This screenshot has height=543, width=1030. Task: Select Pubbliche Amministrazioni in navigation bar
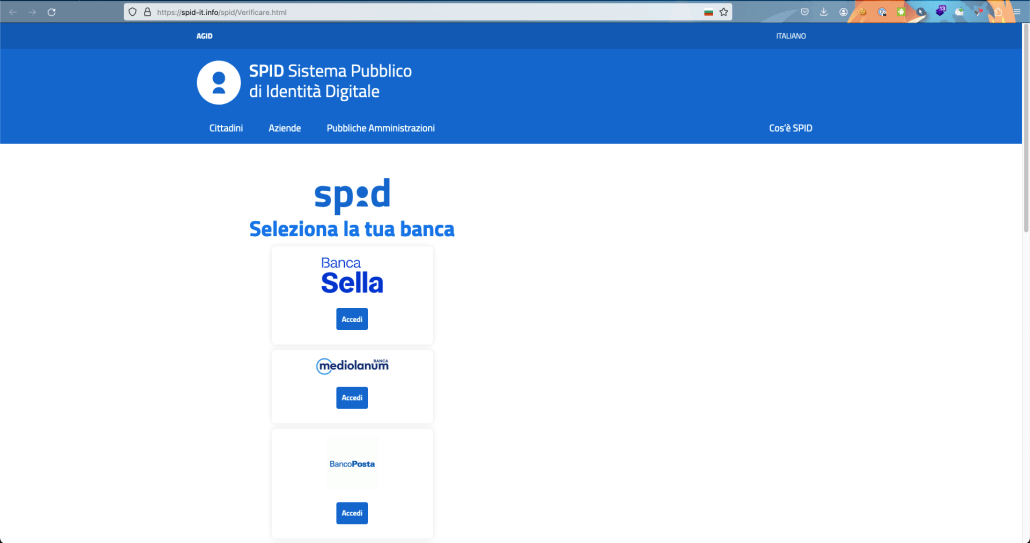click(380, 128)
